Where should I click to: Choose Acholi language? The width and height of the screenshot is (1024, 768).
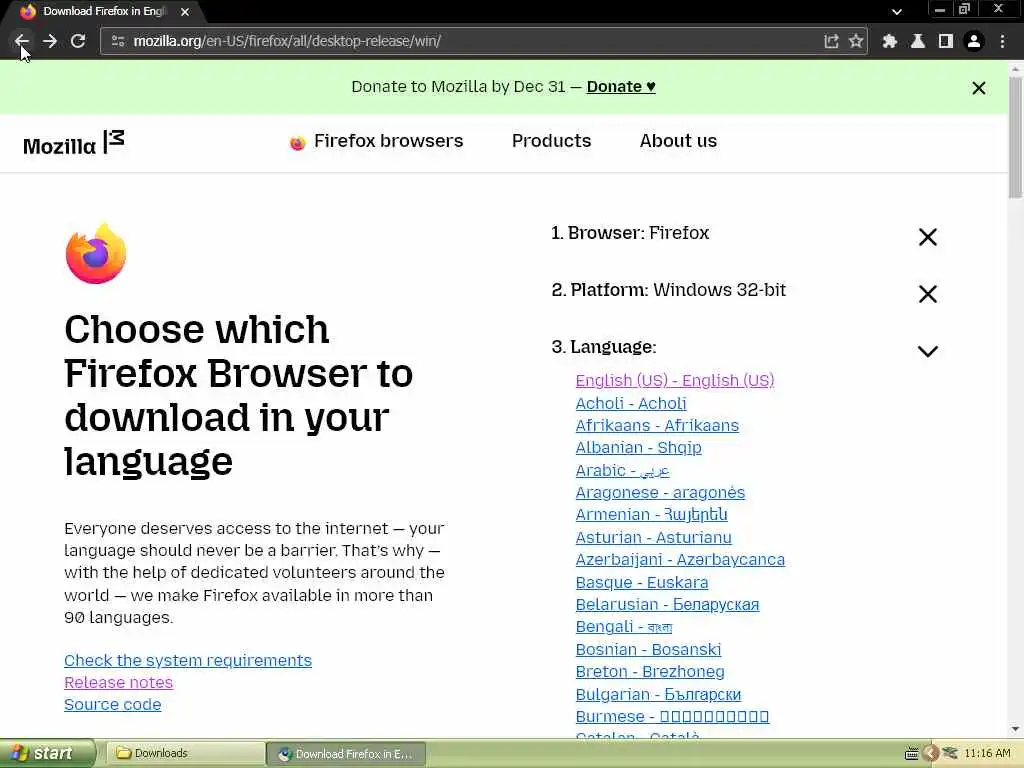tap(631, 403)
